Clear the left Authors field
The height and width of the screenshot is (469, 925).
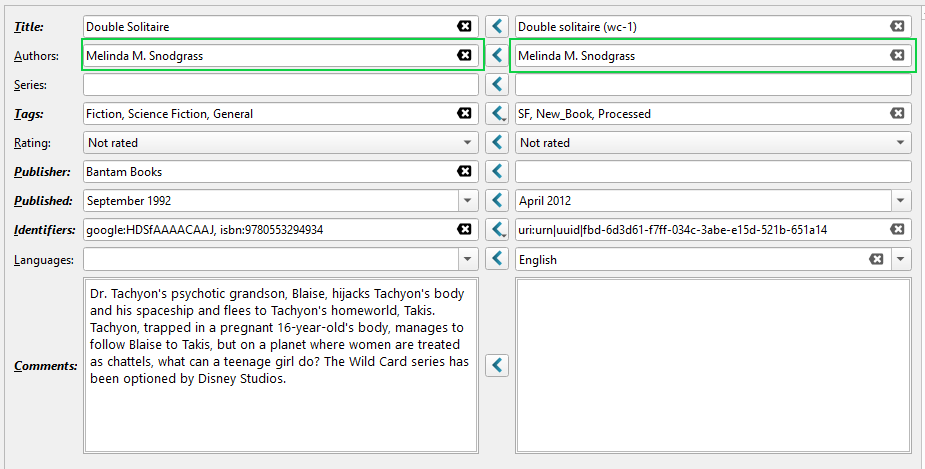[464, 55]
